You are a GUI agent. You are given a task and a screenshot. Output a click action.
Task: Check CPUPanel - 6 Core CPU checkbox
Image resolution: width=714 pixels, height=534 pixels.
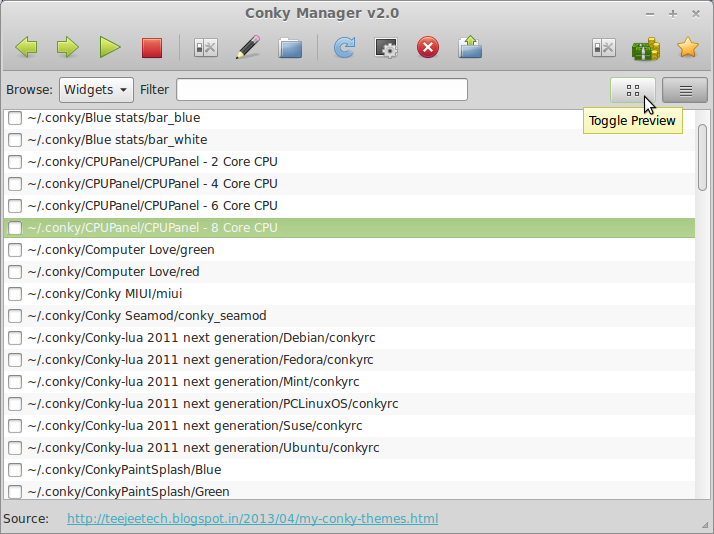coord(15,206)
